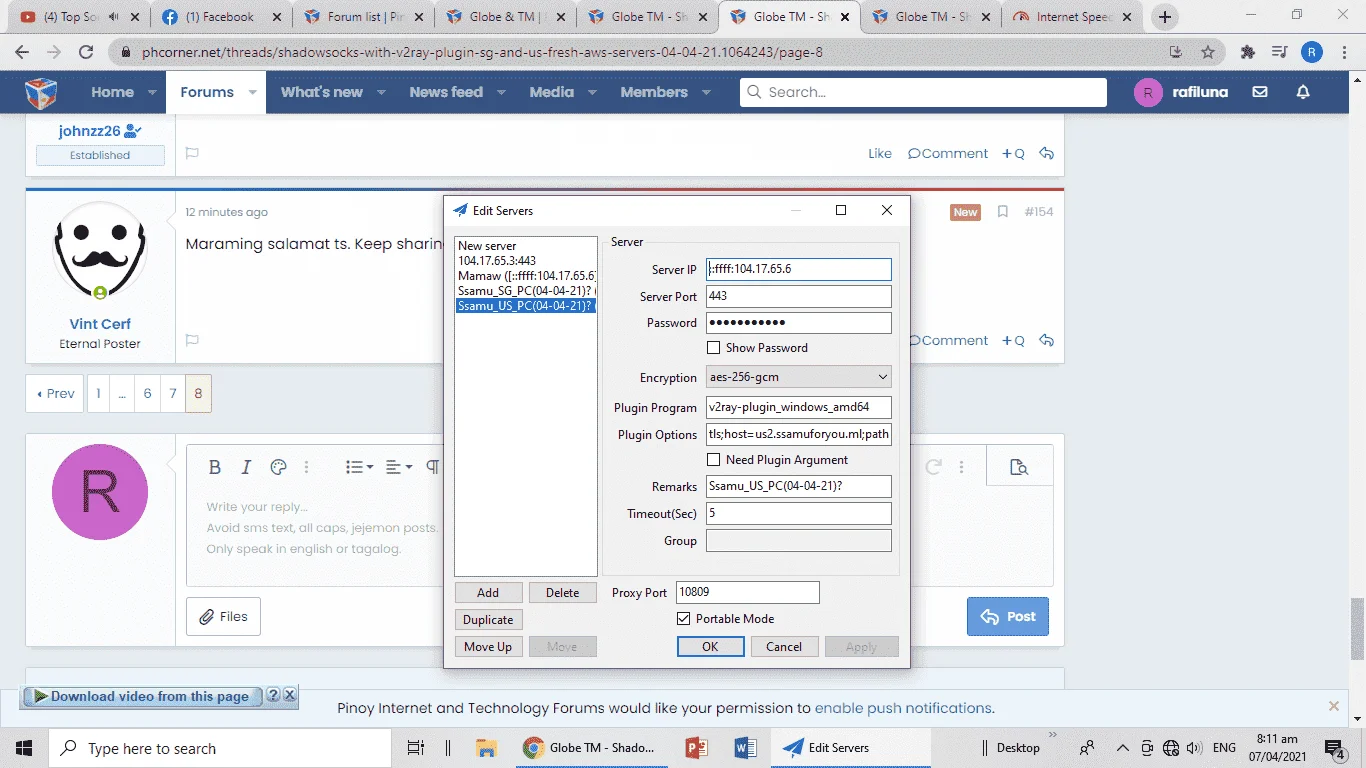Viewport: 1366px width, 768px height.
Task: Expand the Members dropdown arrow
Action: coord(706,92)
